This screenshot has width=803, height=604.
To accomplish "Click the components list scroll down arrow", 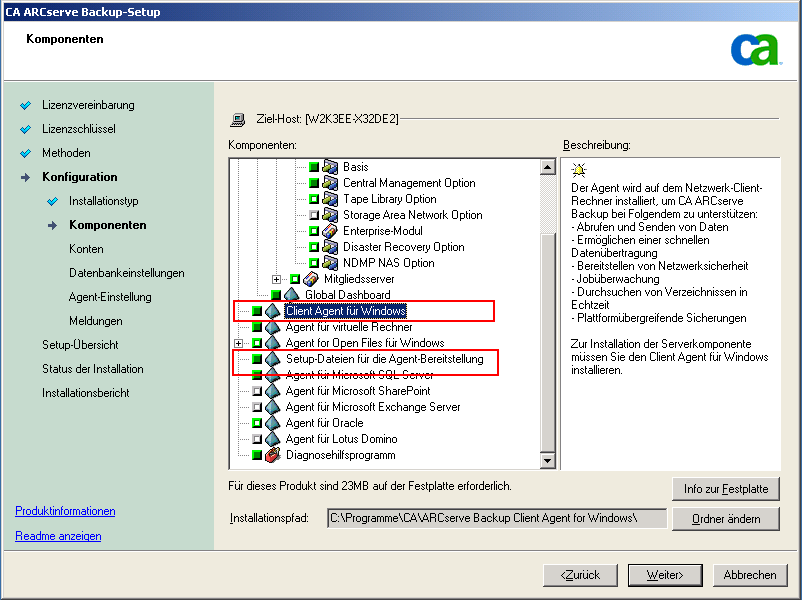I will [x=547, y=461].
